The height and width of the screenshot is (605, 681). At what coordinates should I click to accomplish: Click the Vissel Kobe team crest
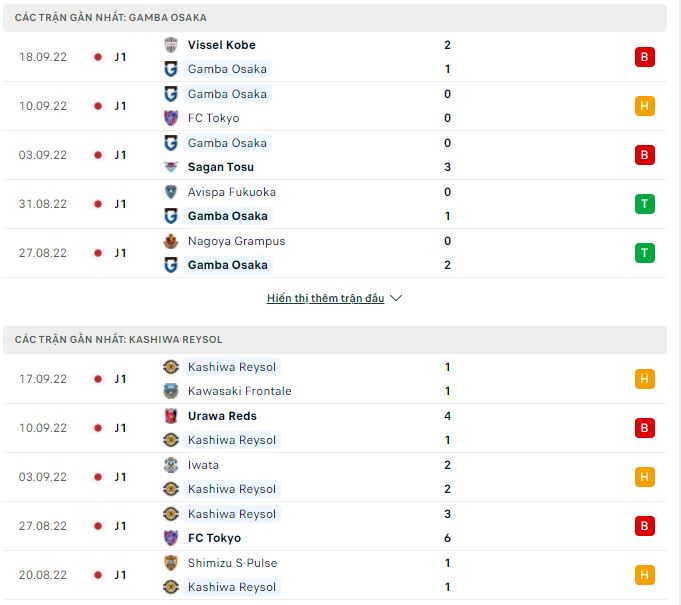coord(171,45)
